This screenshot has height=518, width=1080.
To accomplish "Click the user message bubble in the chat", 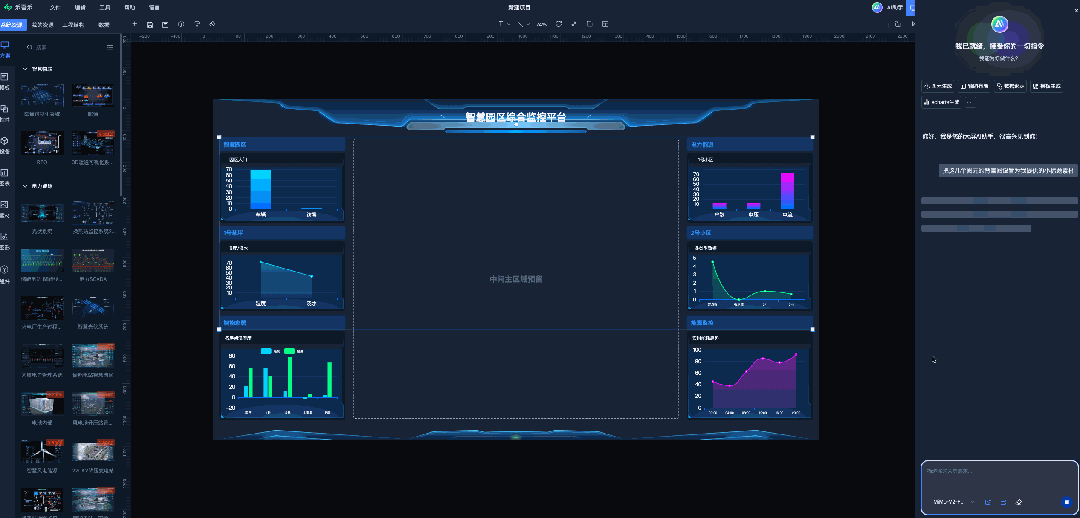I will click(x=1008, y=170).
